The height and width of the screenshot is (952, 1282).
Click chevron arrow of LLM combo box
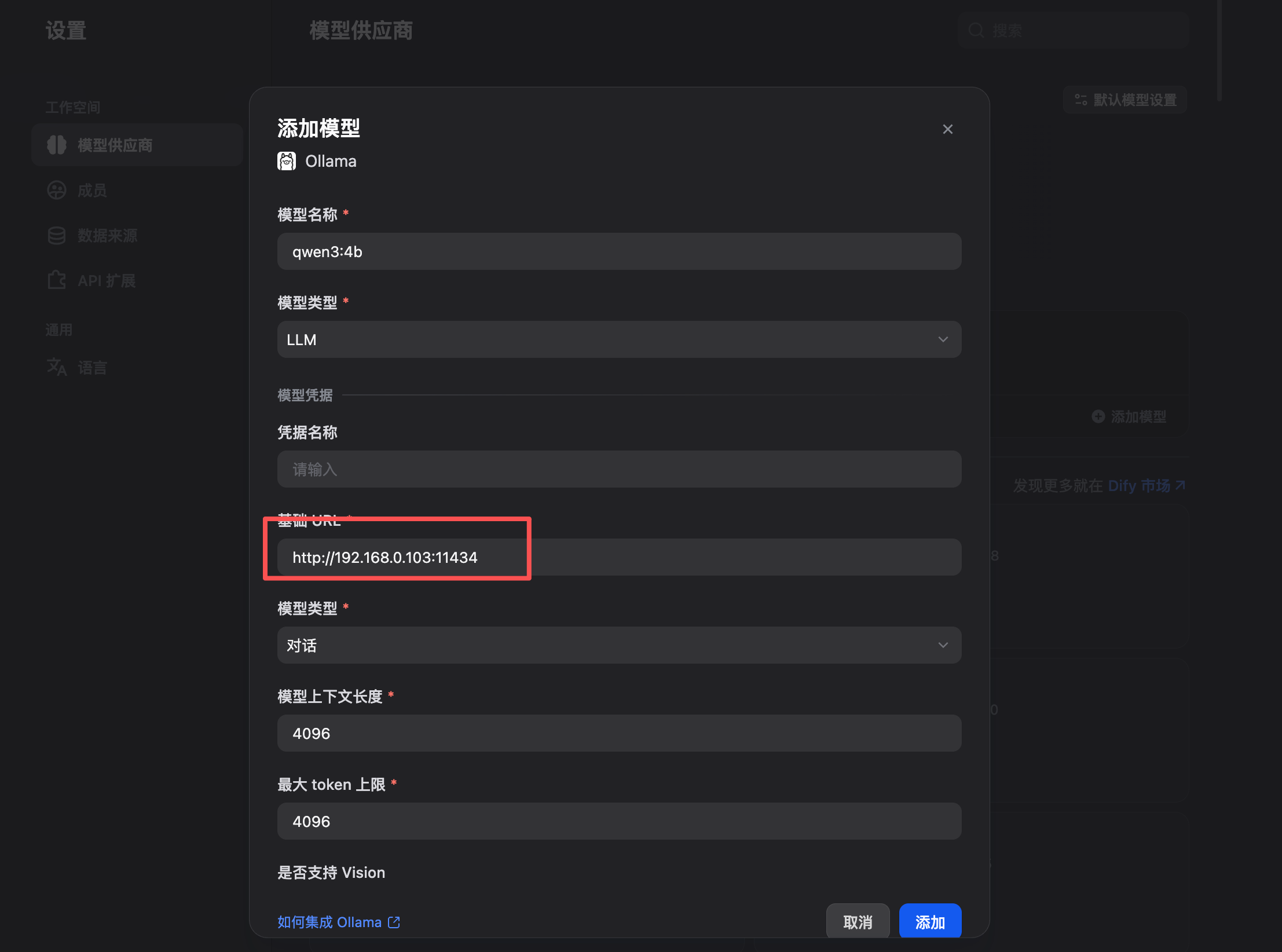click(x=943, y=339)
